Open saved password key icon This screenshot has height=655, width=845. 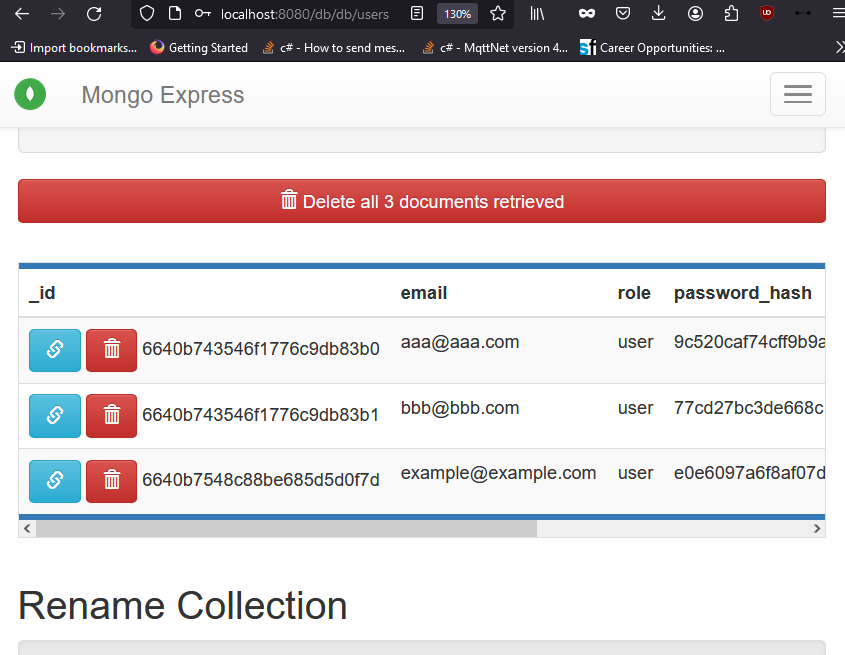[203, 13]
